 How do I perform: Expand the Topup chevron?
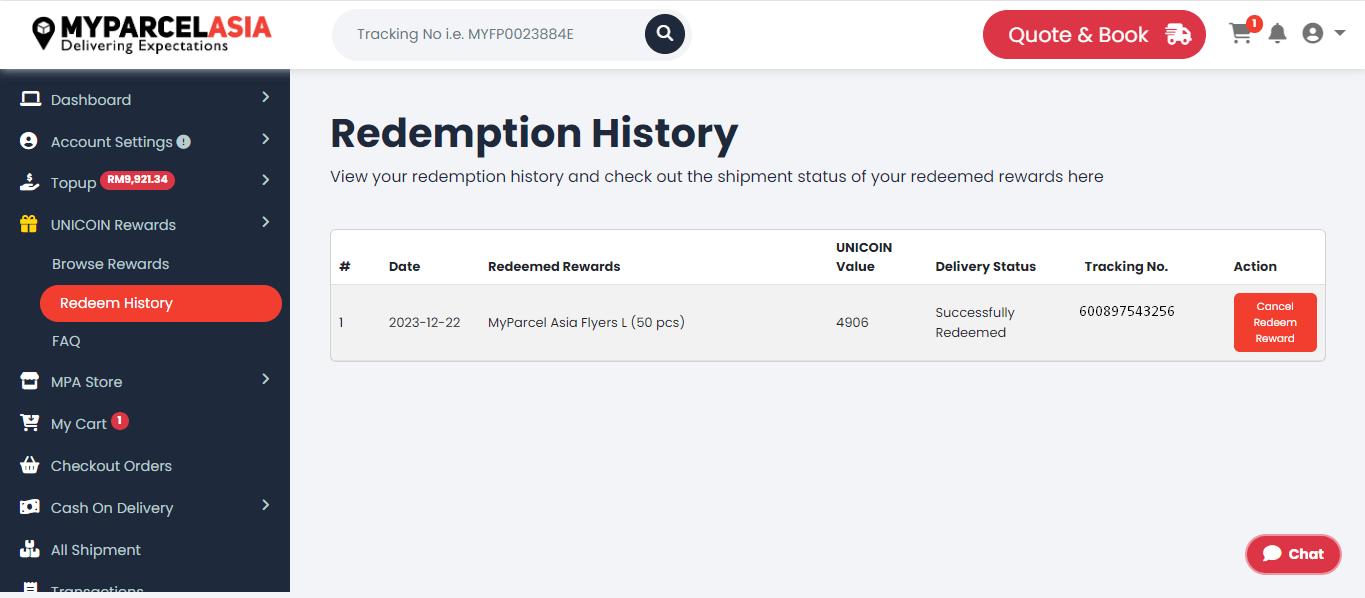(x=265, y=180)
